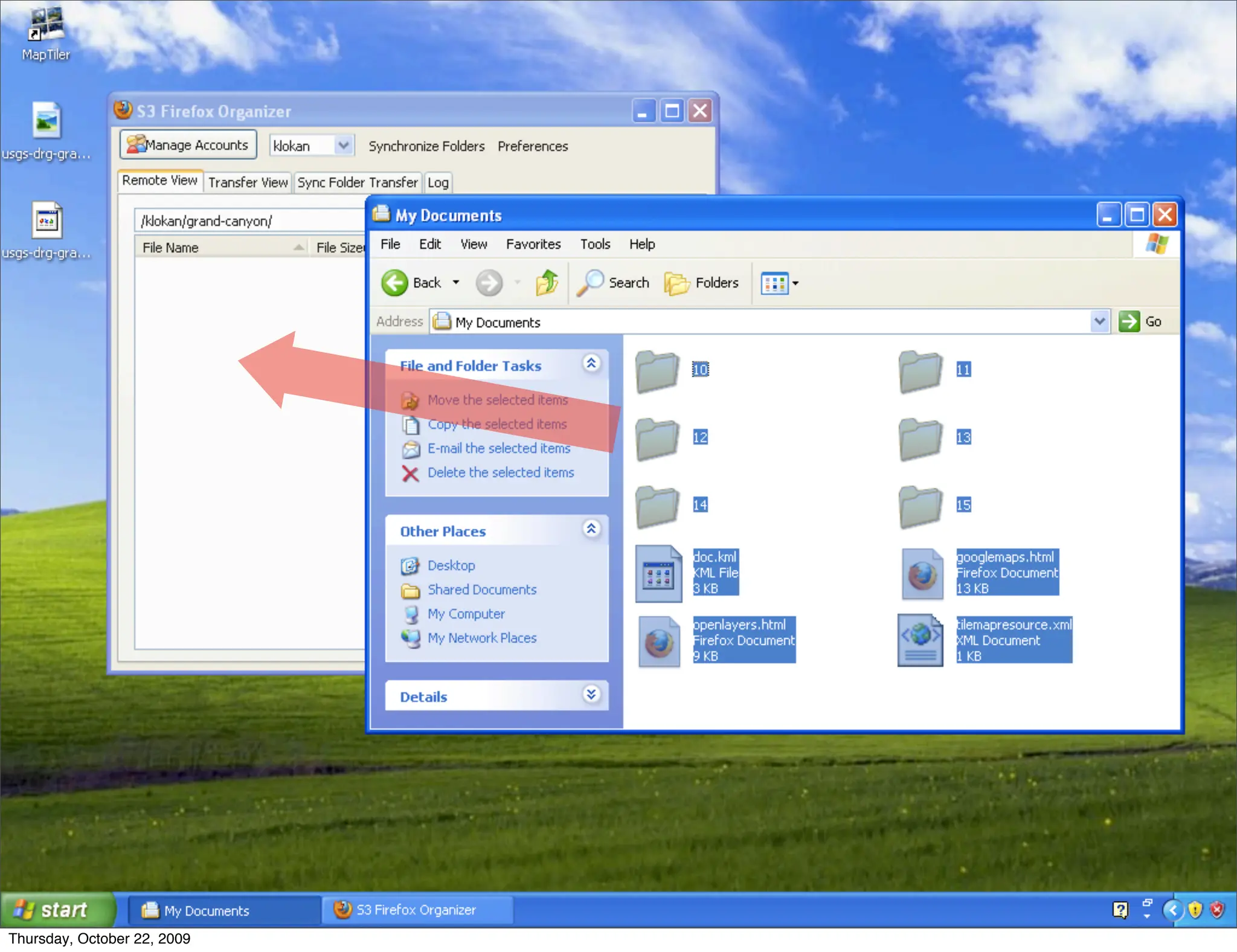Open the Views icon dropdown
This screenshot has height=952, width=1237.
780,283
